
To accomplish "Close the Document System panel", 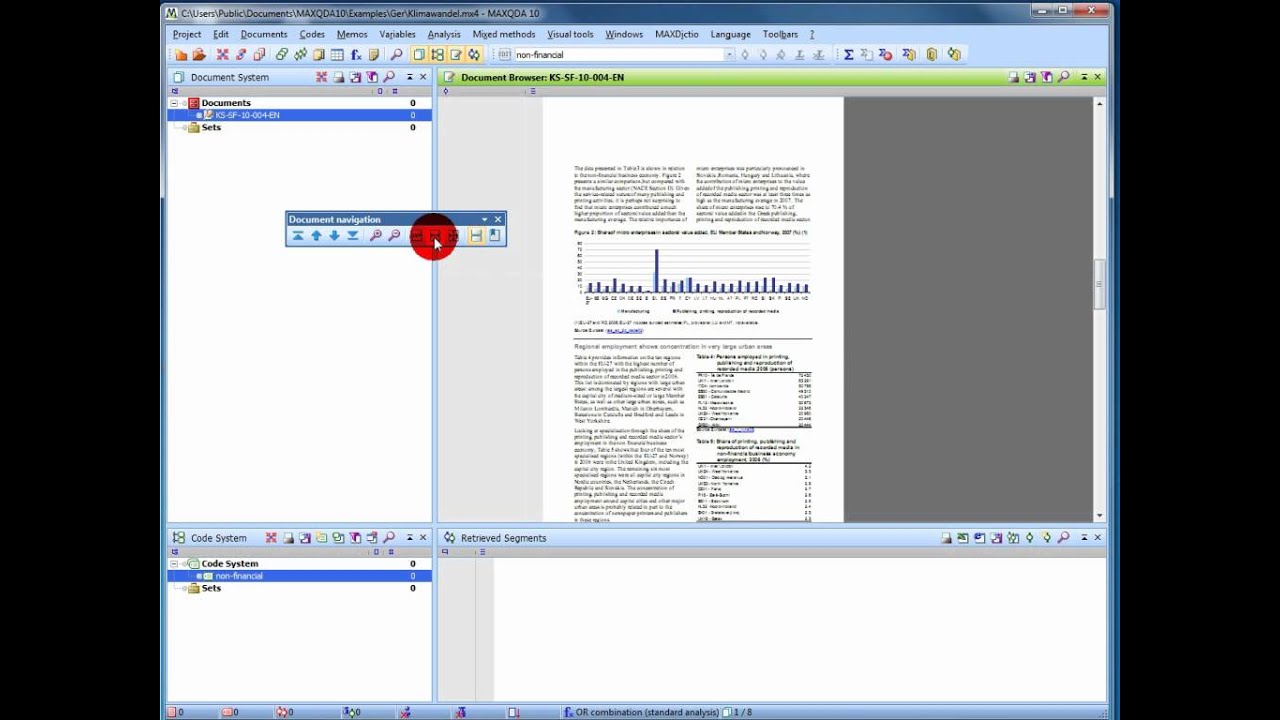I will click(423, 77).
